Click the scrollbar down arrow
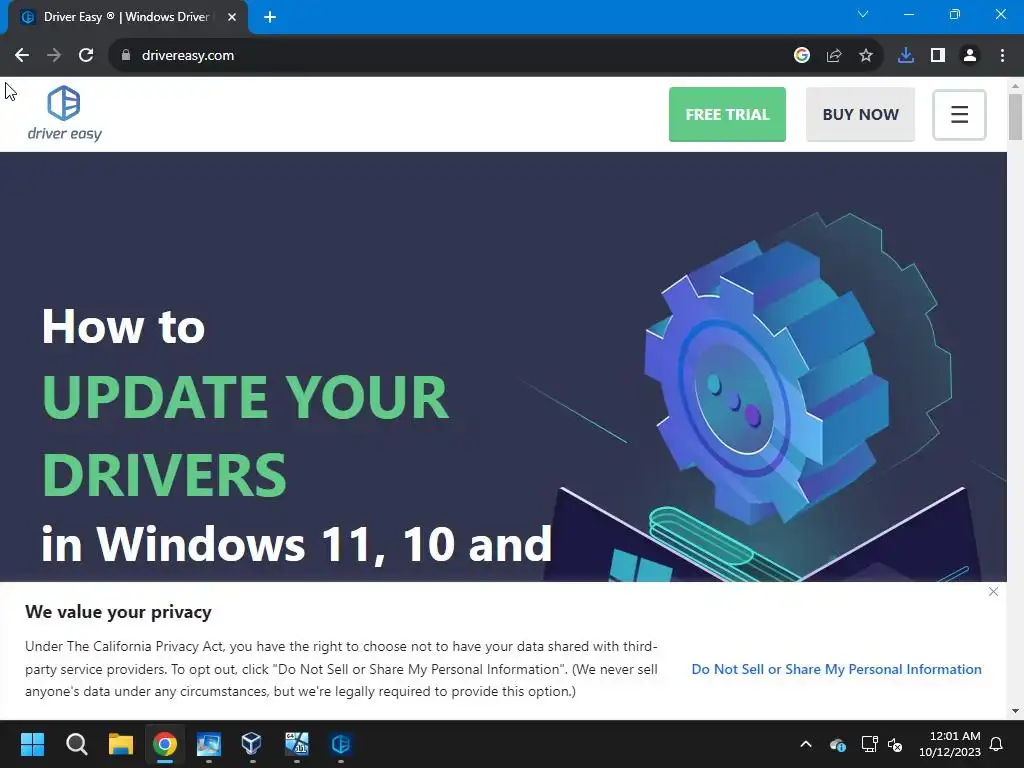1024x768 pixels. [1015, 711]
